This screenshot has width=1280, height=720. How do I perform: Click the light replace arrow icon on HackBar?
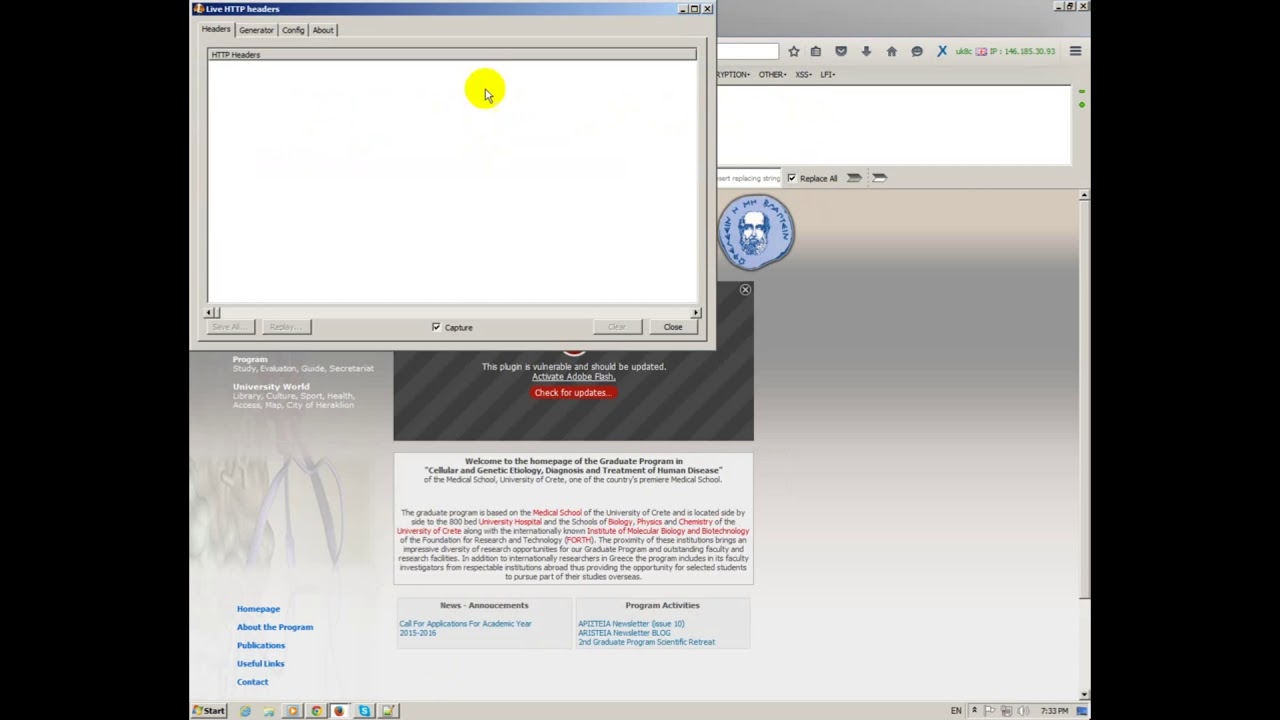879,178
